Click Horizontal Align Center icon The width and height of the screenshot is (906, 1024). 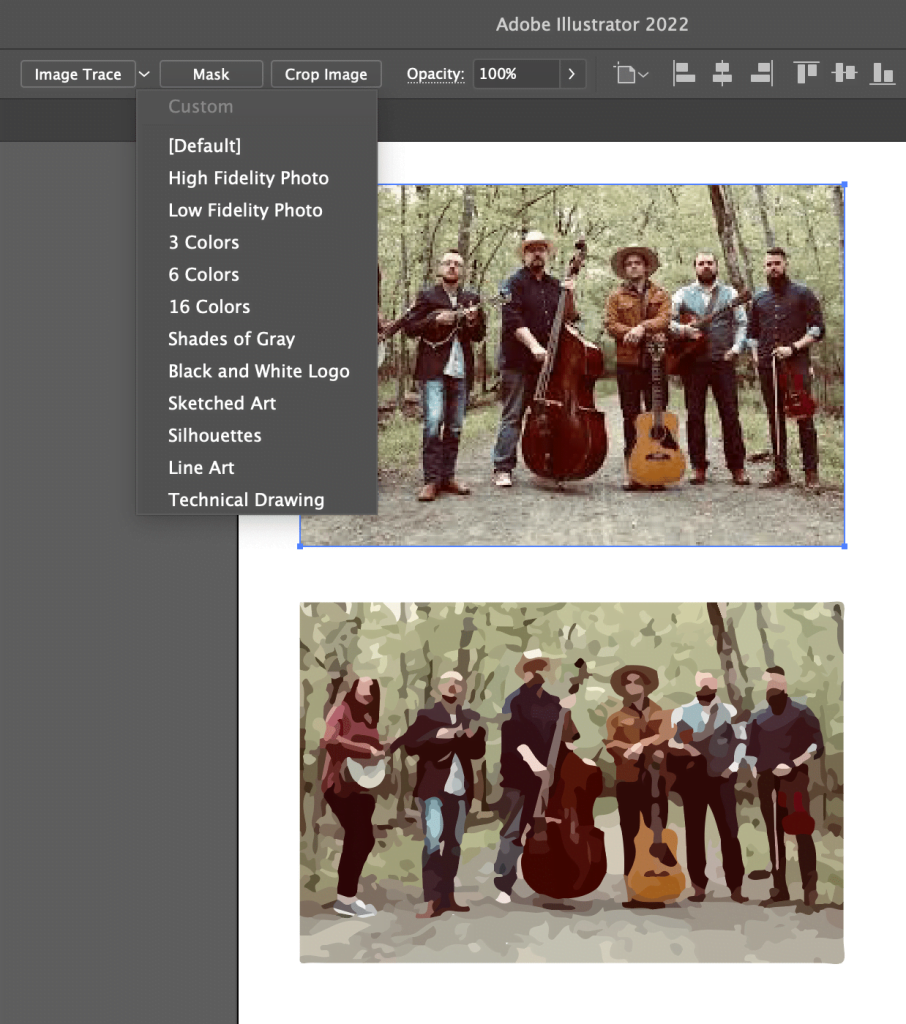(x=722, y=73)
